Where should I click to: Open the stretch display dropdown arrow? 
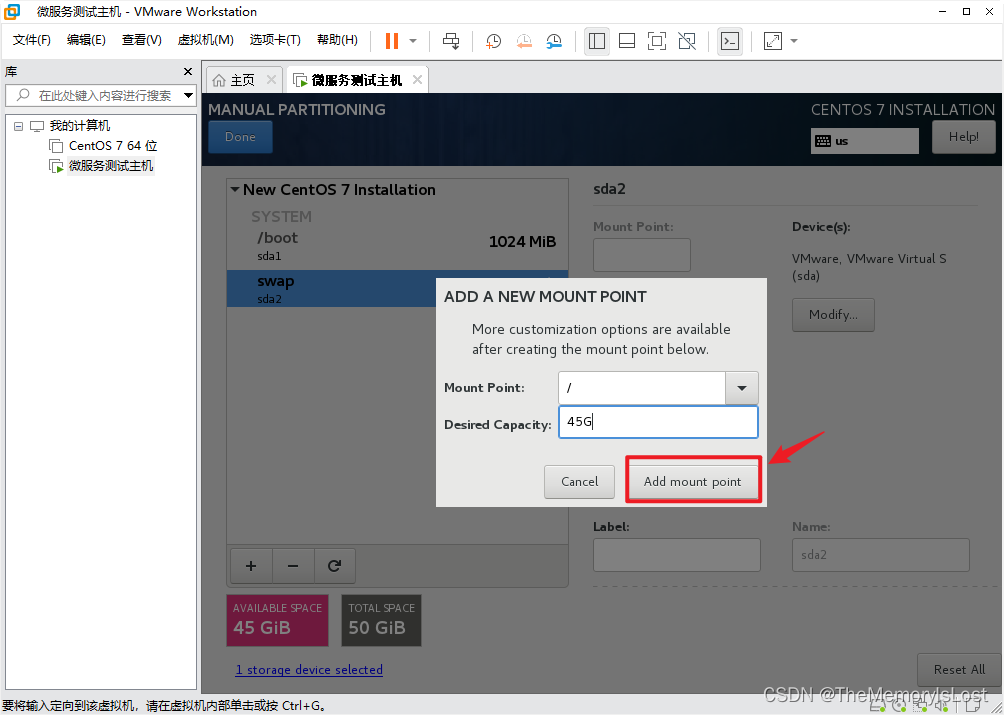[794, 41]
